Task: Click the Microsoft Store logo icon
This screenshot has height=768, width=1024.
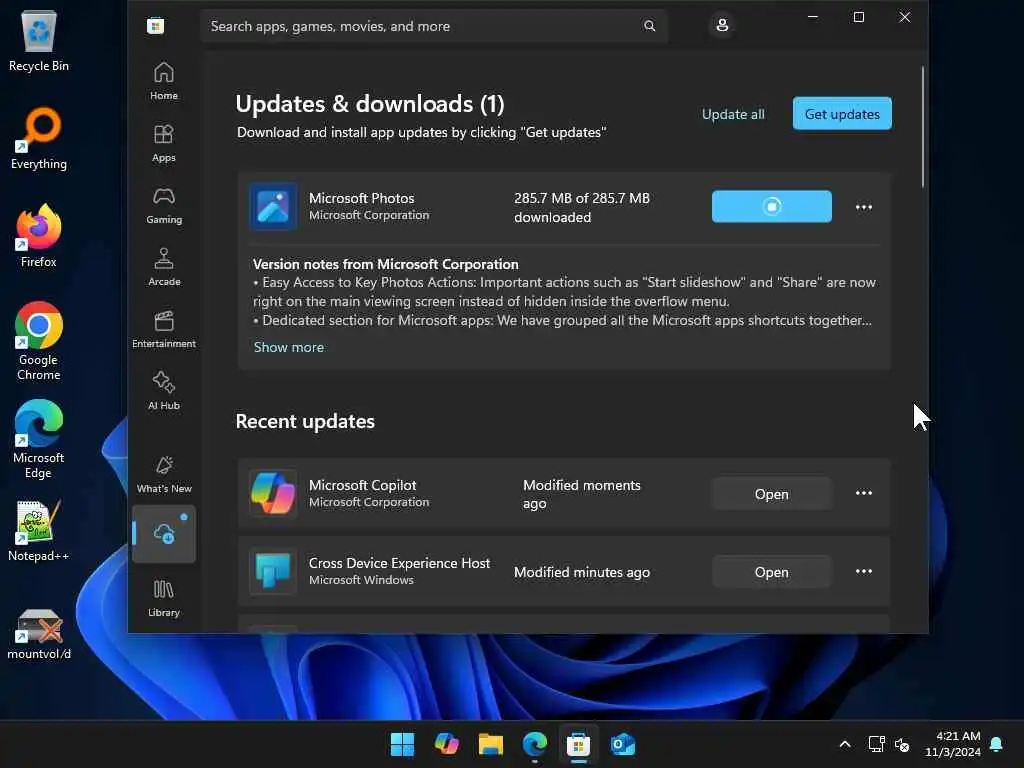Action: (x=155, y=26)
